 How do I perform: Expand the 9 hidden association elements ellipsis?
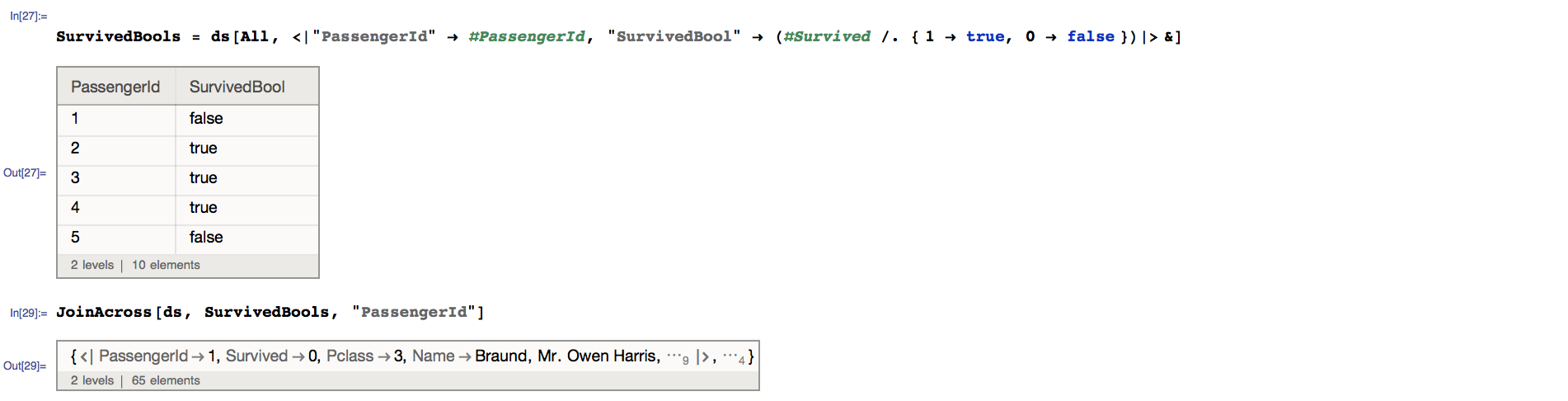coord(678,357)
